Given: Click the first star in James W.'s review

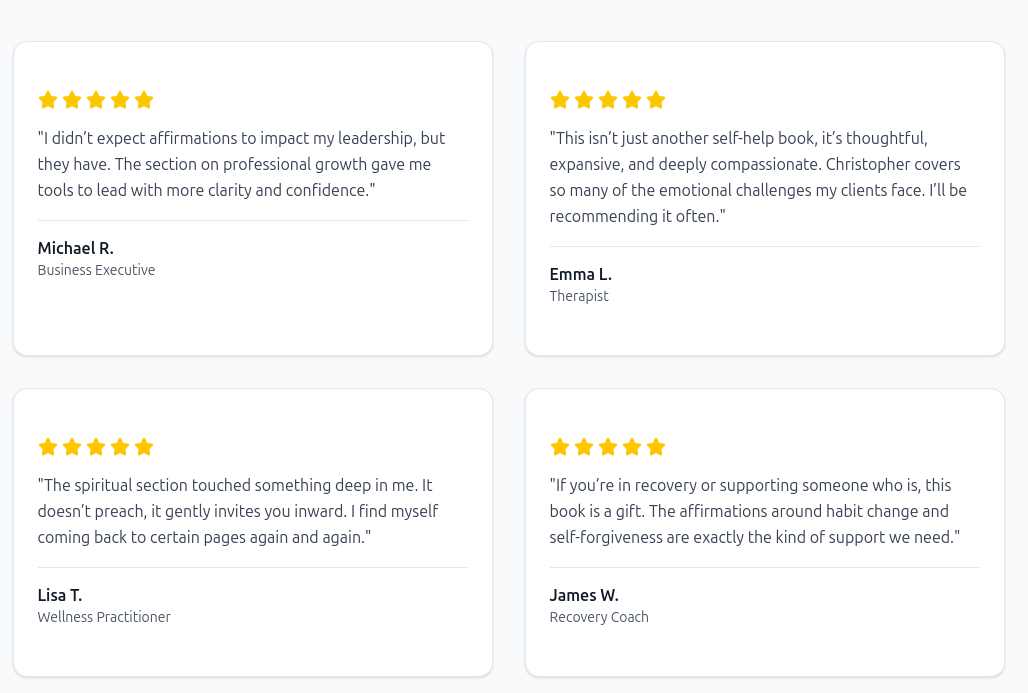Looking at the screenshot, I should (560, 447).
